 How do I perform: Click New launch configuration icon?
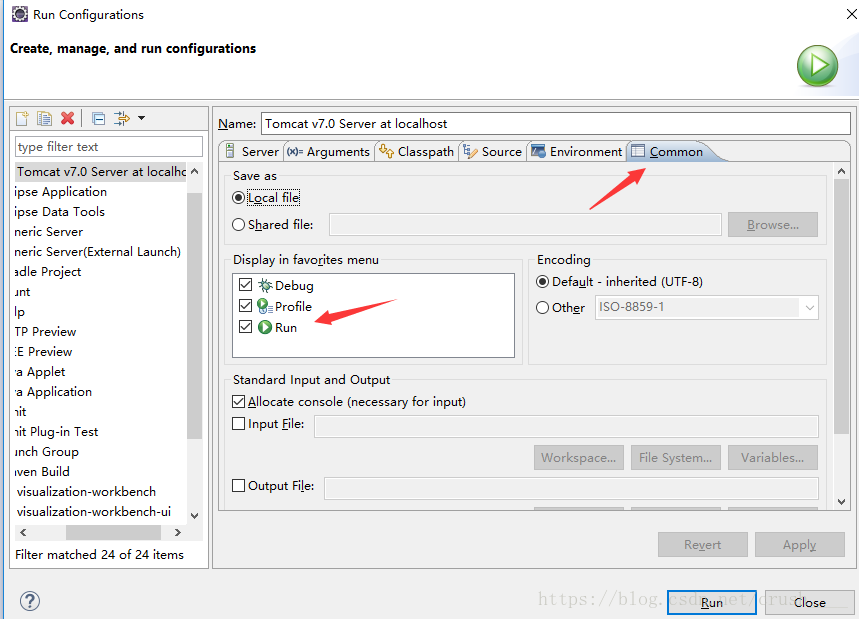pyautogui.click(x=22, y=118)
